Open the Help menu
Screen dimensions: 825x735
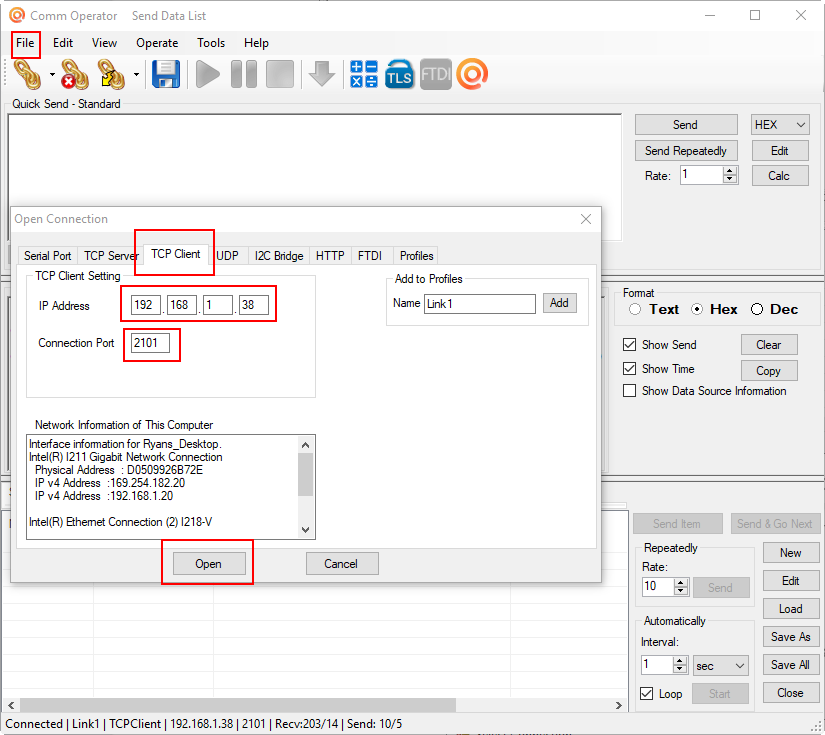(x=256, y=43)
